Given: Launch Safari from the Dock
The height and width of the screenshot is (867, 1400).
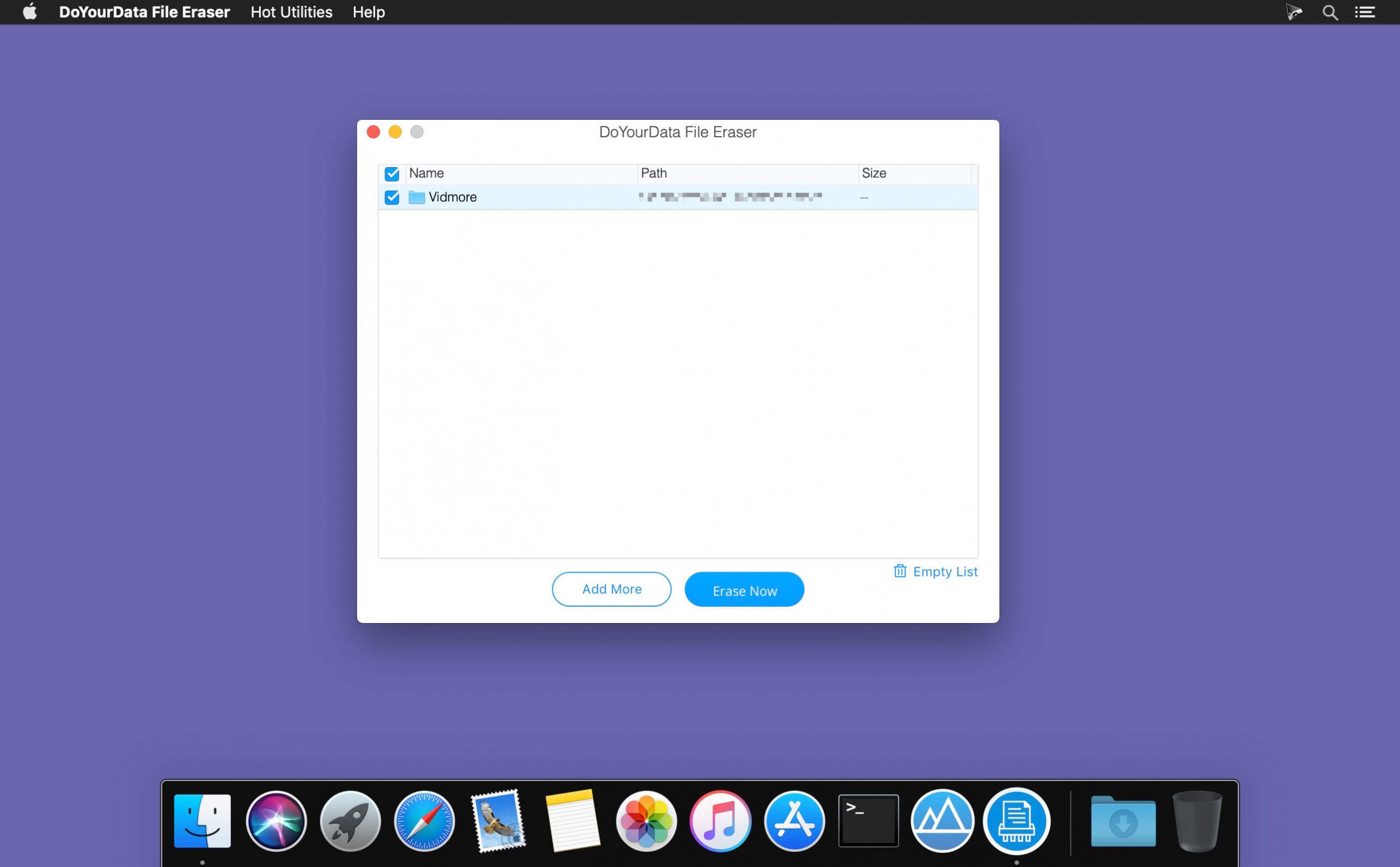Looking at the screenshot, I should click(x=424, y=821).
